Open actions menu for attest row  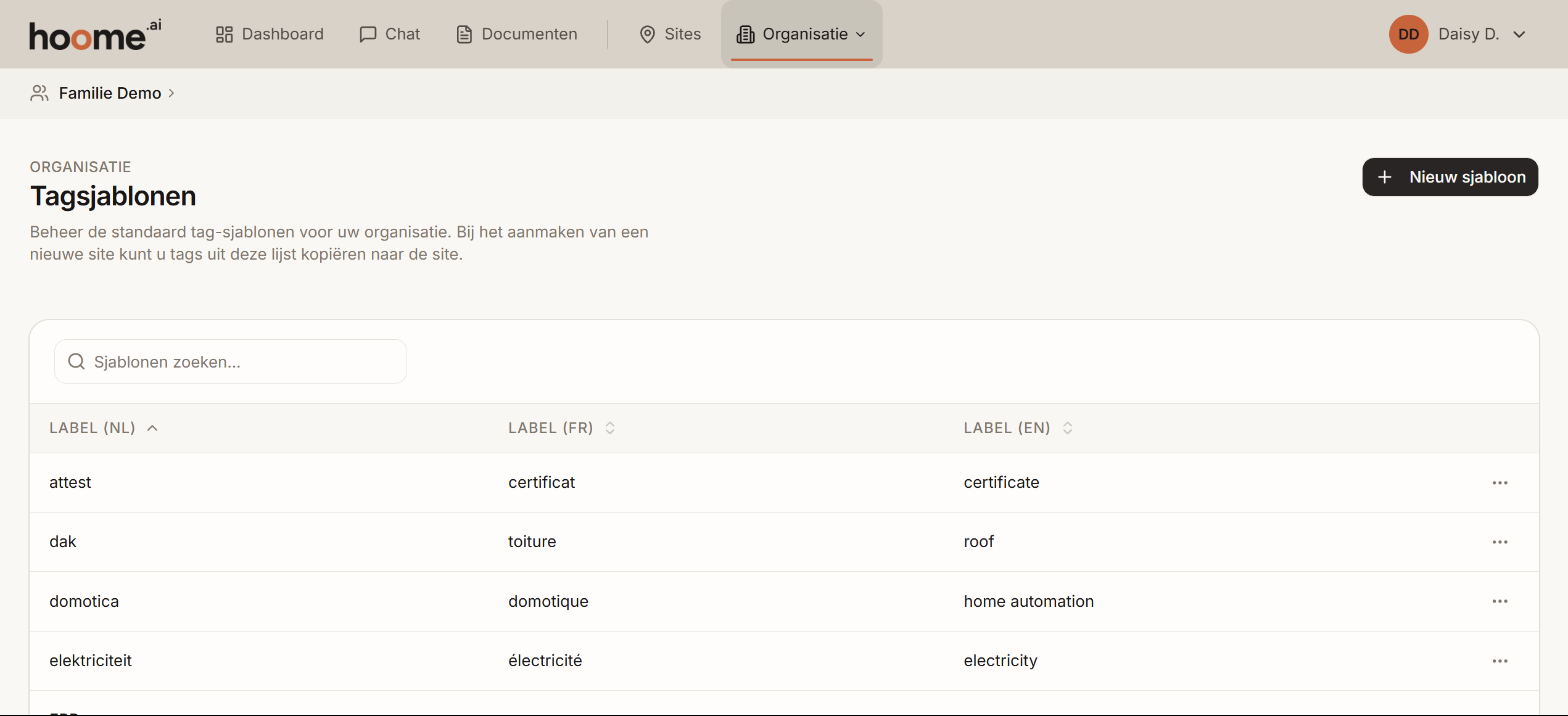(x=1500, y=482)
